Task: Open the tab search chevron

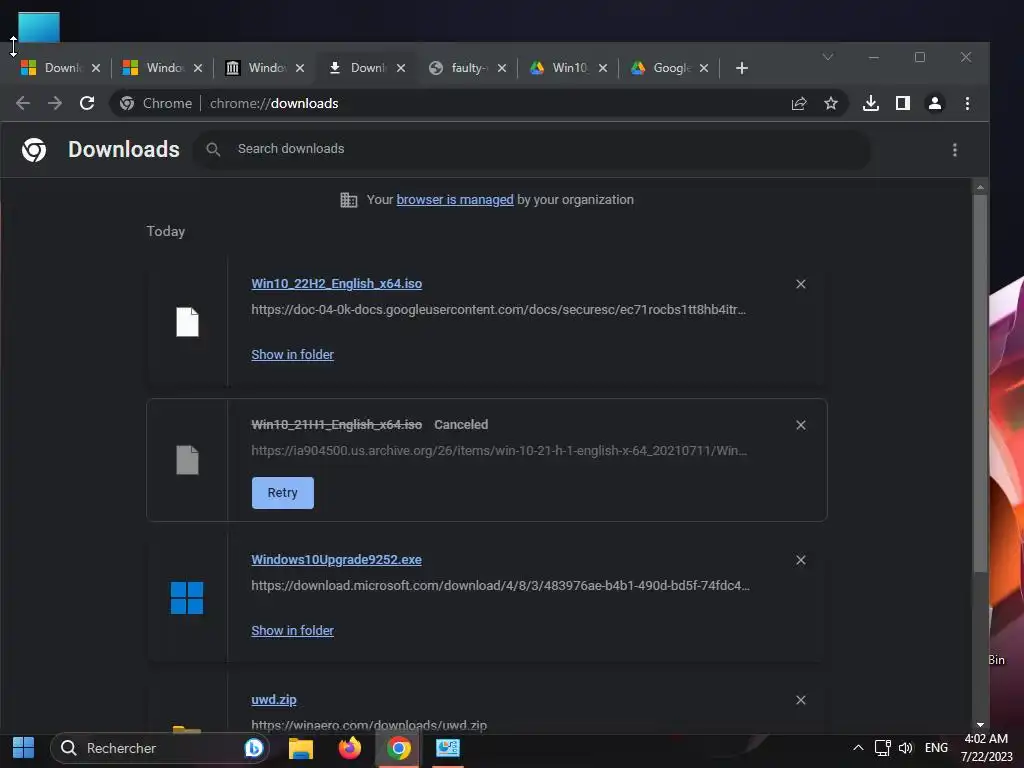Action: [x=827, y=57]
